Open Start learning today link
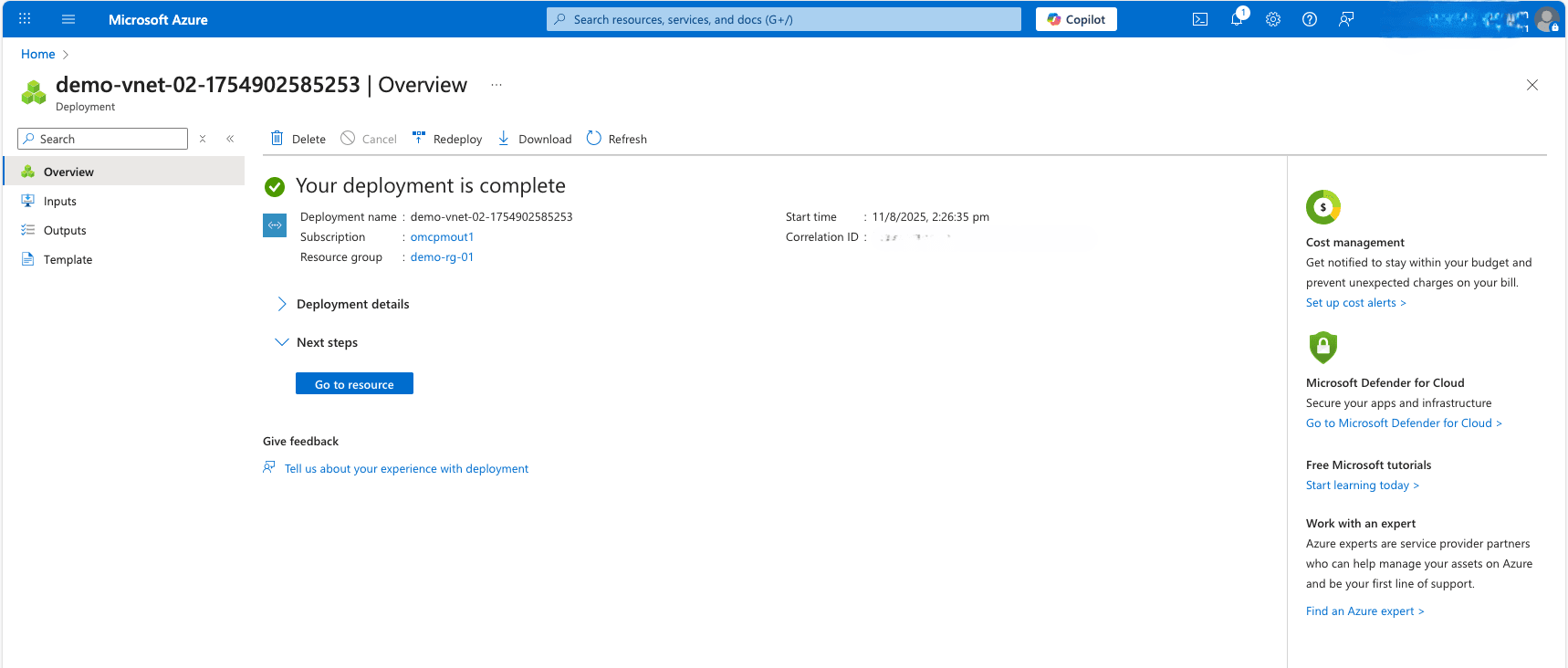This screenshot has height=668, width=1568. pyautogui.click(x=1363, y=485)
